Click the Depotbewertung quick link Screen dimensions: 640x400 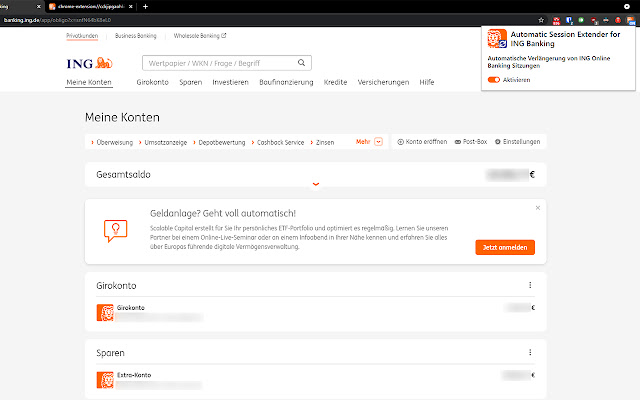(219, 142)
